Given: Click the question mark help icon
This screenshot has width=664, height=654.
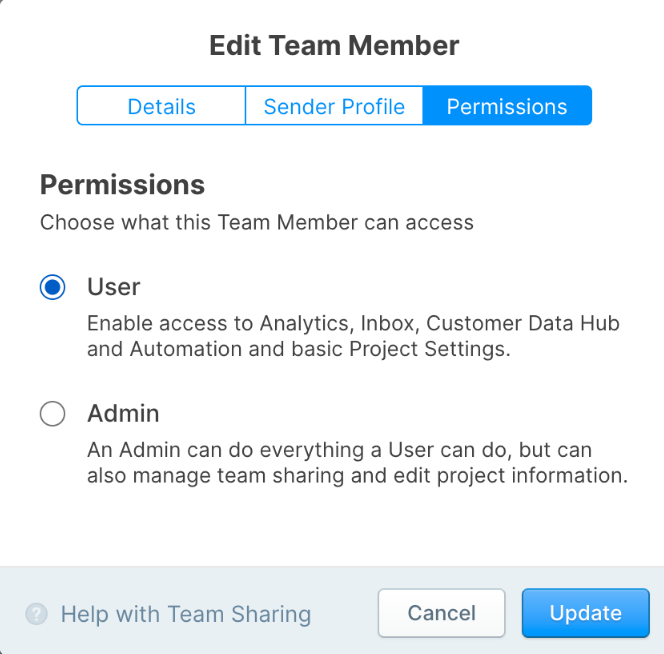Looking at the screenshot, I should [36, 614].
